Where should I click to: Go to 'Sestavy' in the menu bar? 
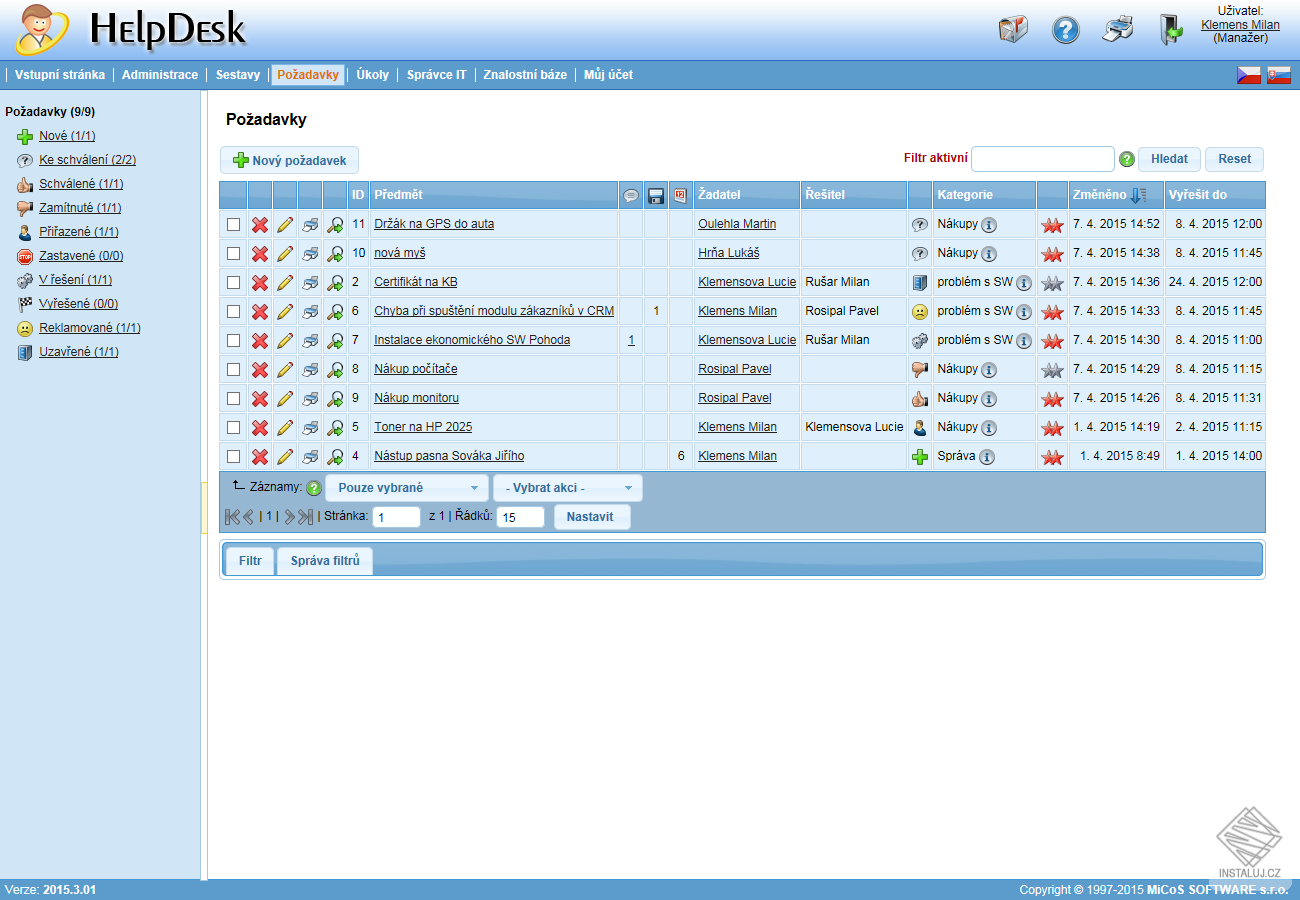point(238,75)
